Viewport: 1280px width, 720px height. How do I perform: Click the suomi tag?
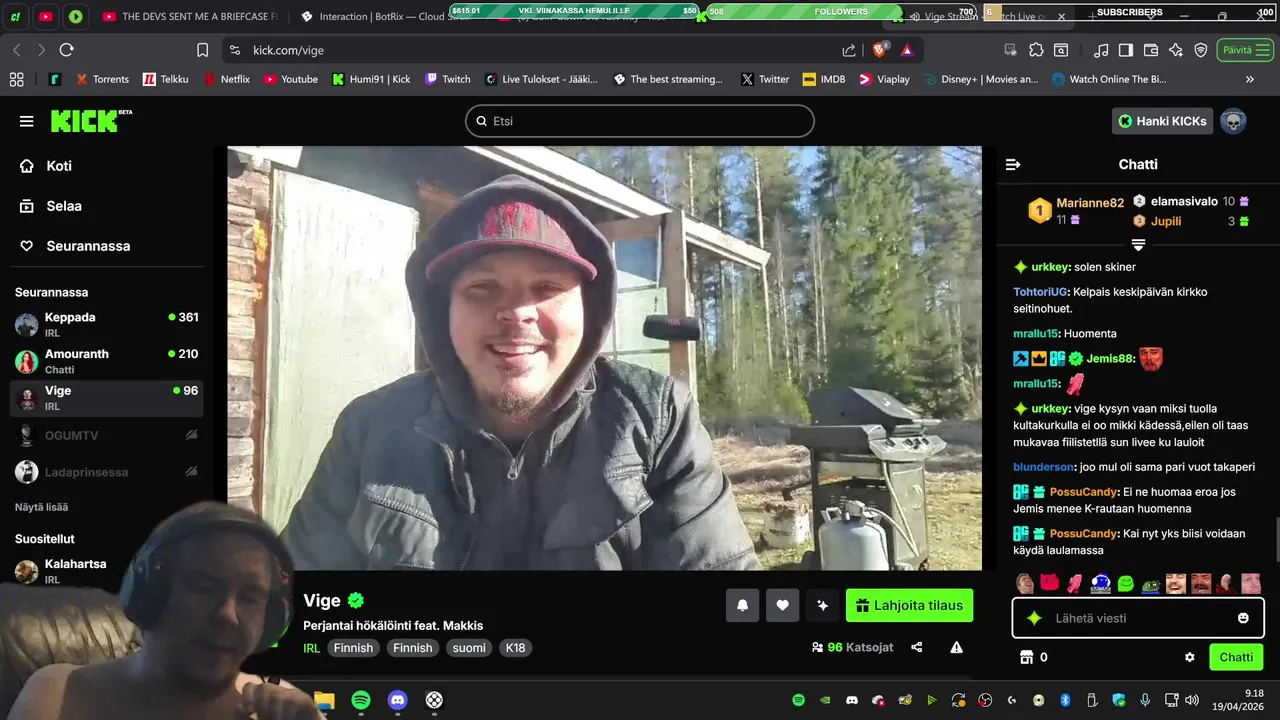[469, 648]
